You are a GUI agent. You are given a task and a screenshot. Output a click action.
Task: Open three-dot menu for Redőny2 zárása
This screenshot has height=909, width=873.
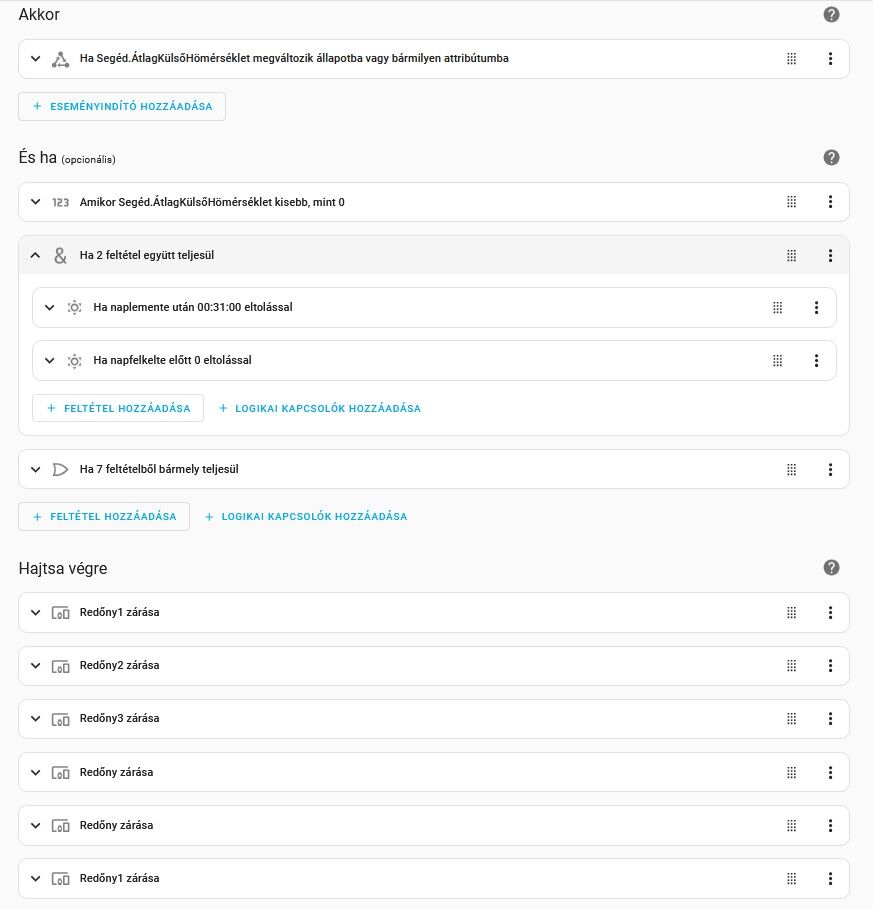(830, 666)
